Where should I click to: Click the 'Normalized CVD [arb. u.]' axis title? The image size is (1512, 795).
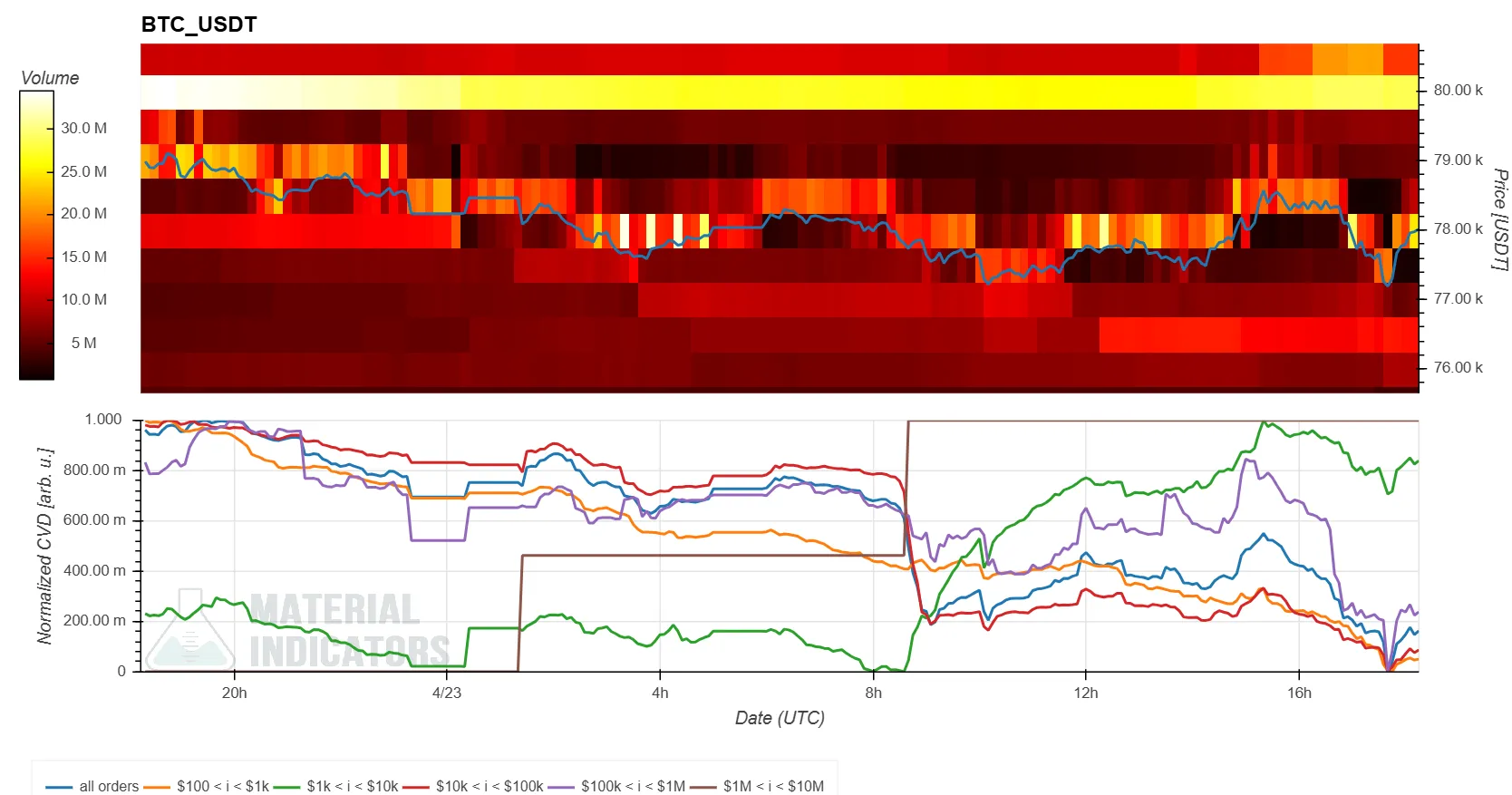[44, 545]
